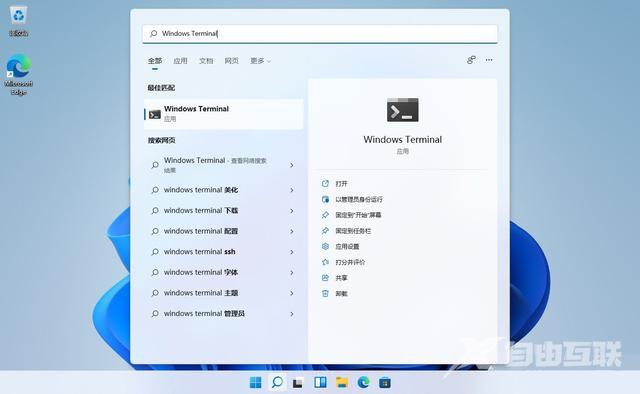Open Windows Terminal best match result
This screenshot has width=640, height=394.
point(224,114)
